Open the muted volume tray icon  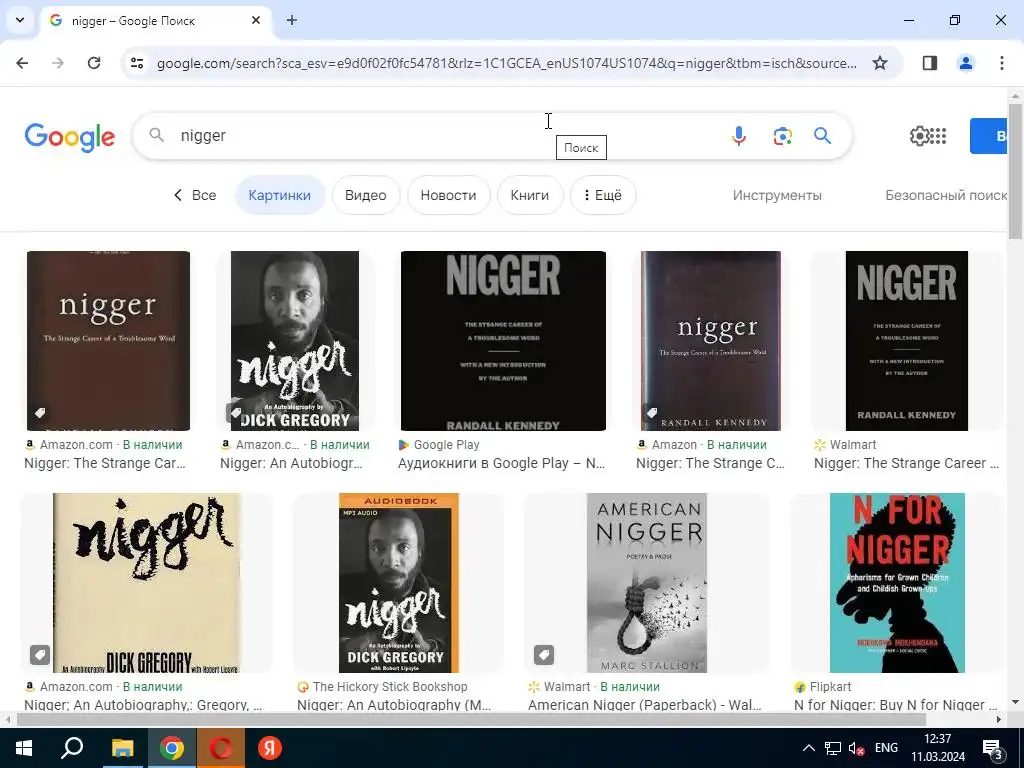click(856, 748)
